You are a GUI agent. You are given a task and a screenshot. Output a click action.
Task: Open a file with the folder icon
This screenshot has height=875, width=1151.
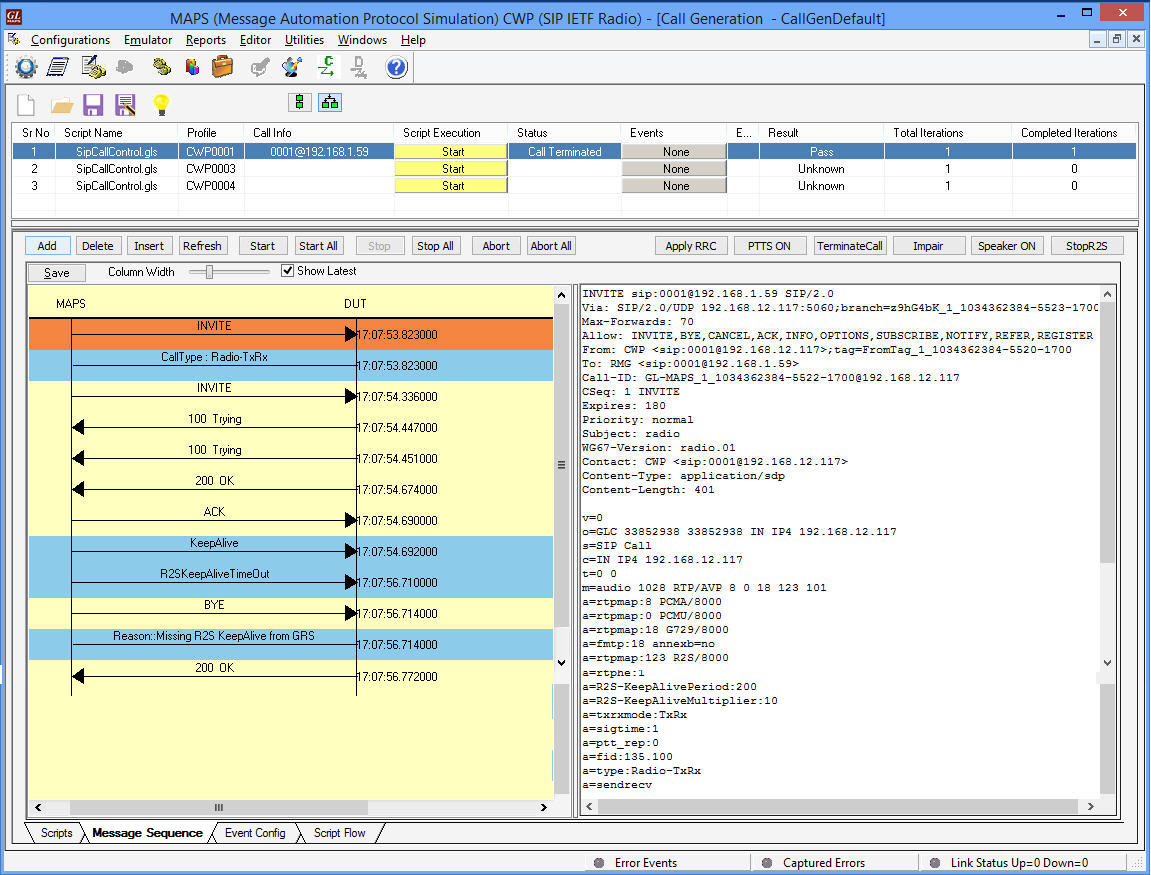coord(62,106)
